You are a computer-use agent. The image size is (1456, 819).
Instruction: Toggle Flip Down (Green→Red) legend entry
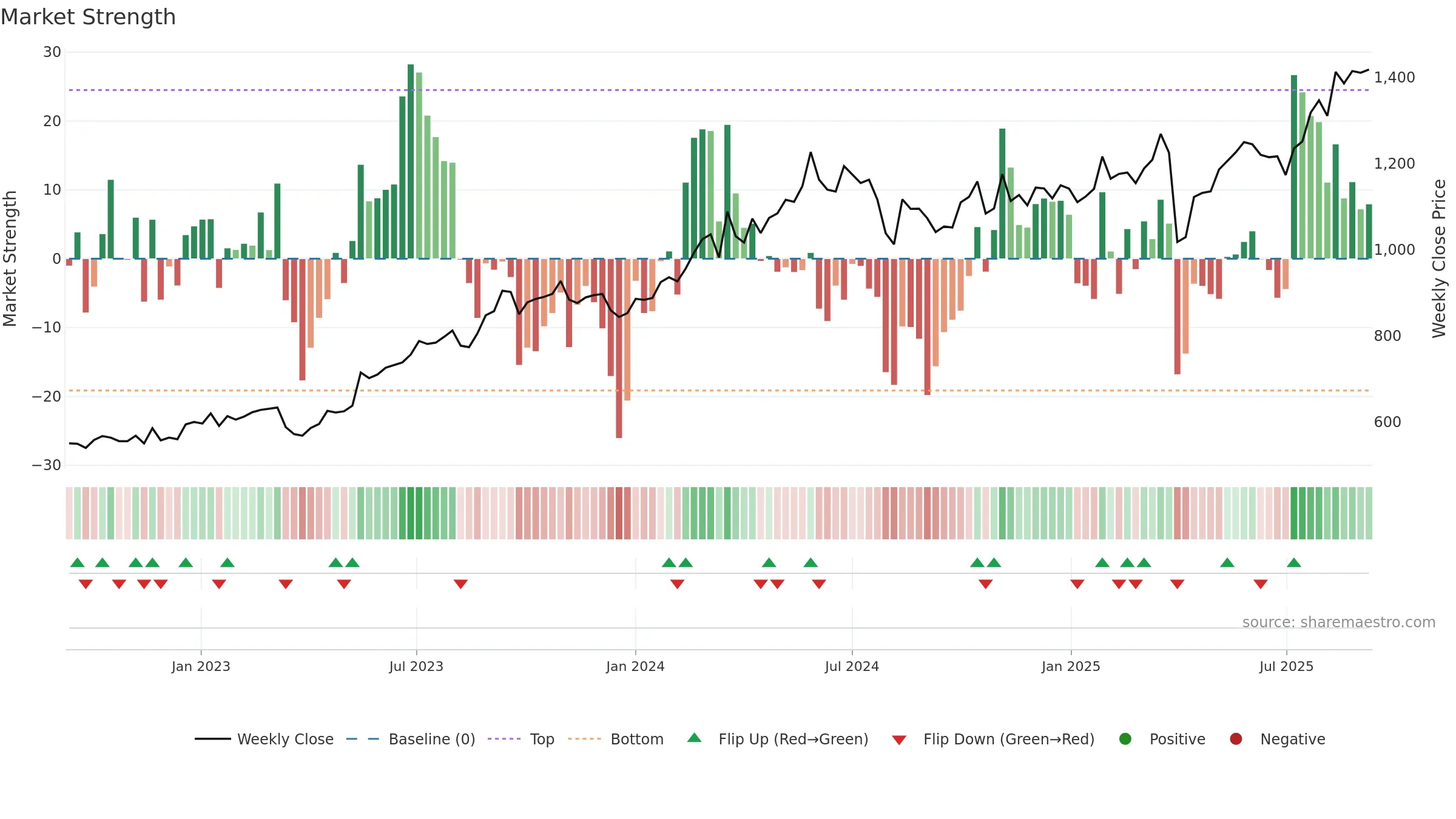pos(993,739)
